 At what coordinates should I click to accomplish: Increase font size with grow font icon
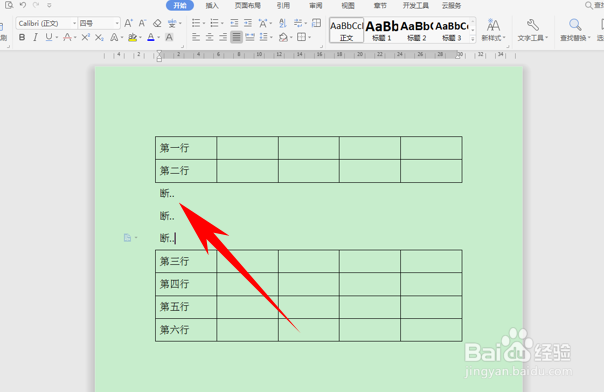pos(128,23)
